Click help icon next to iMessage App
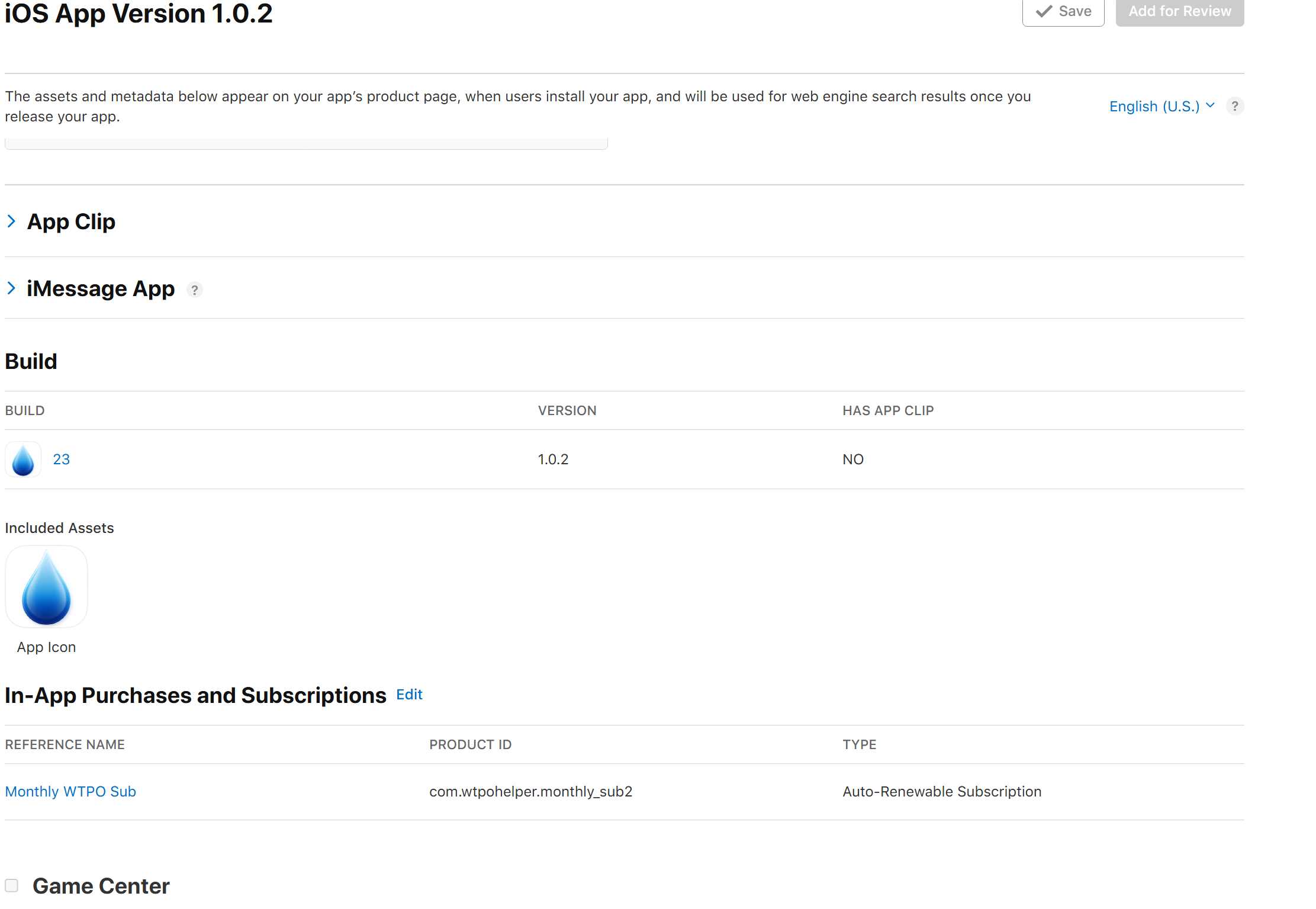1316x909 pixels. (194, 290)
